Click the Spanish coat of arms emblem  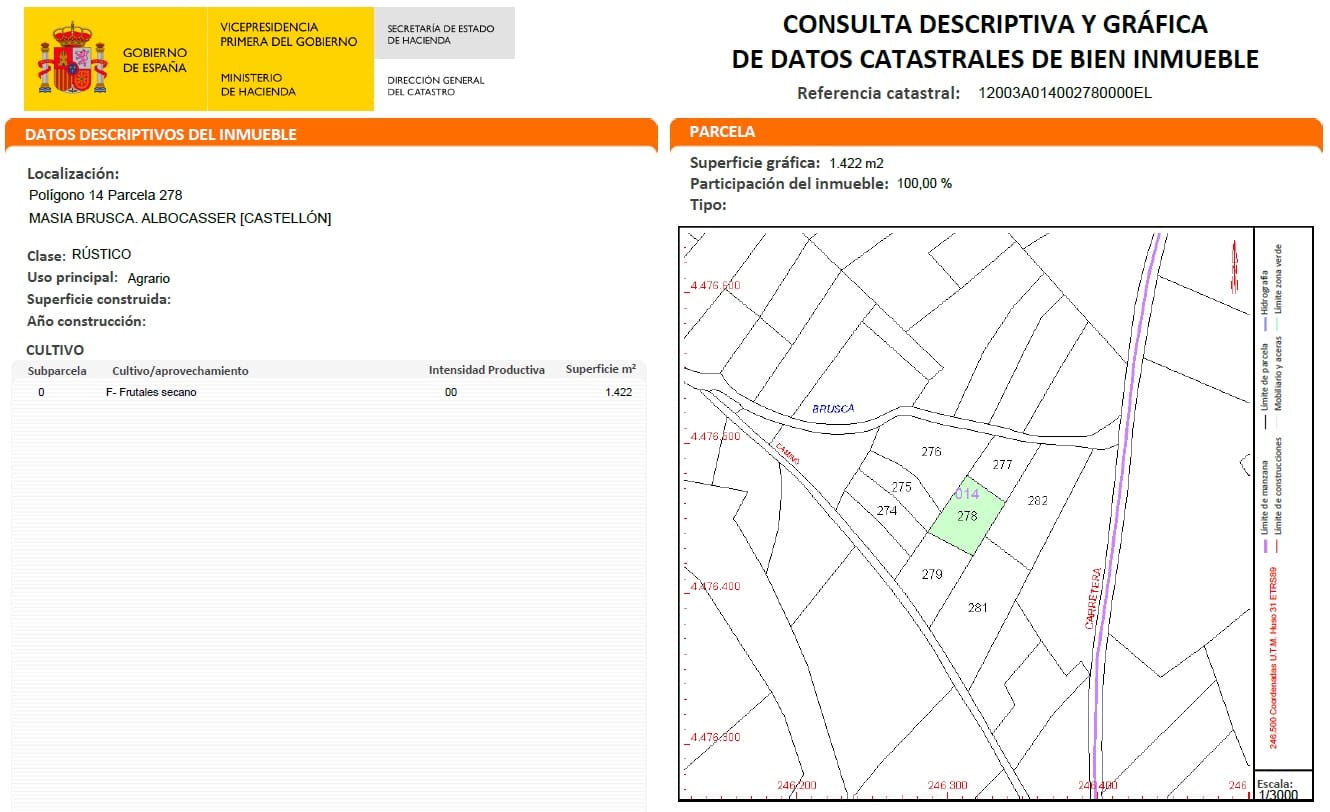tap(73, 55)
